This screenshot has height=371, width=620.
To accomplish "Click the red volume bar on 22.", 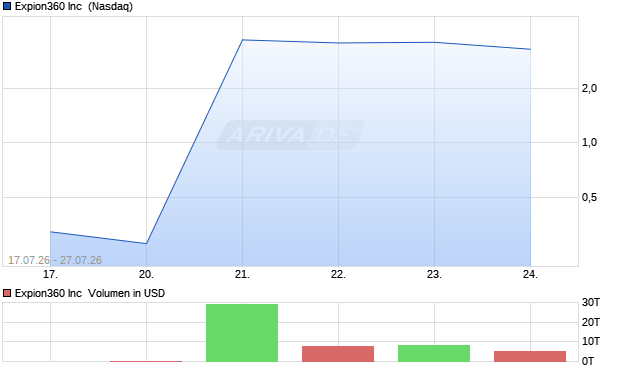I will point(338,354).
